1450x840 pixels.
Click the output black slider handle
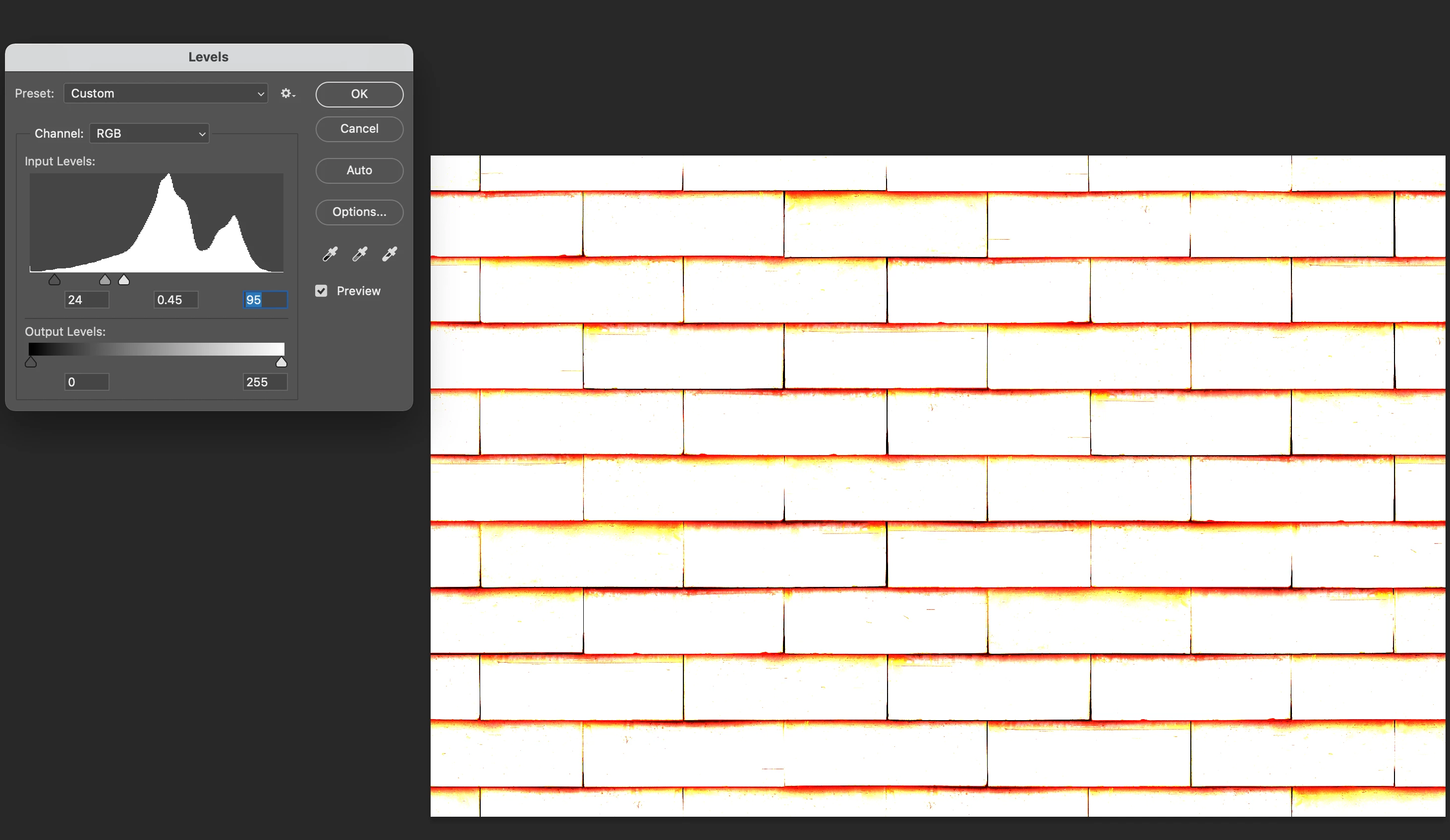[31, 362]
